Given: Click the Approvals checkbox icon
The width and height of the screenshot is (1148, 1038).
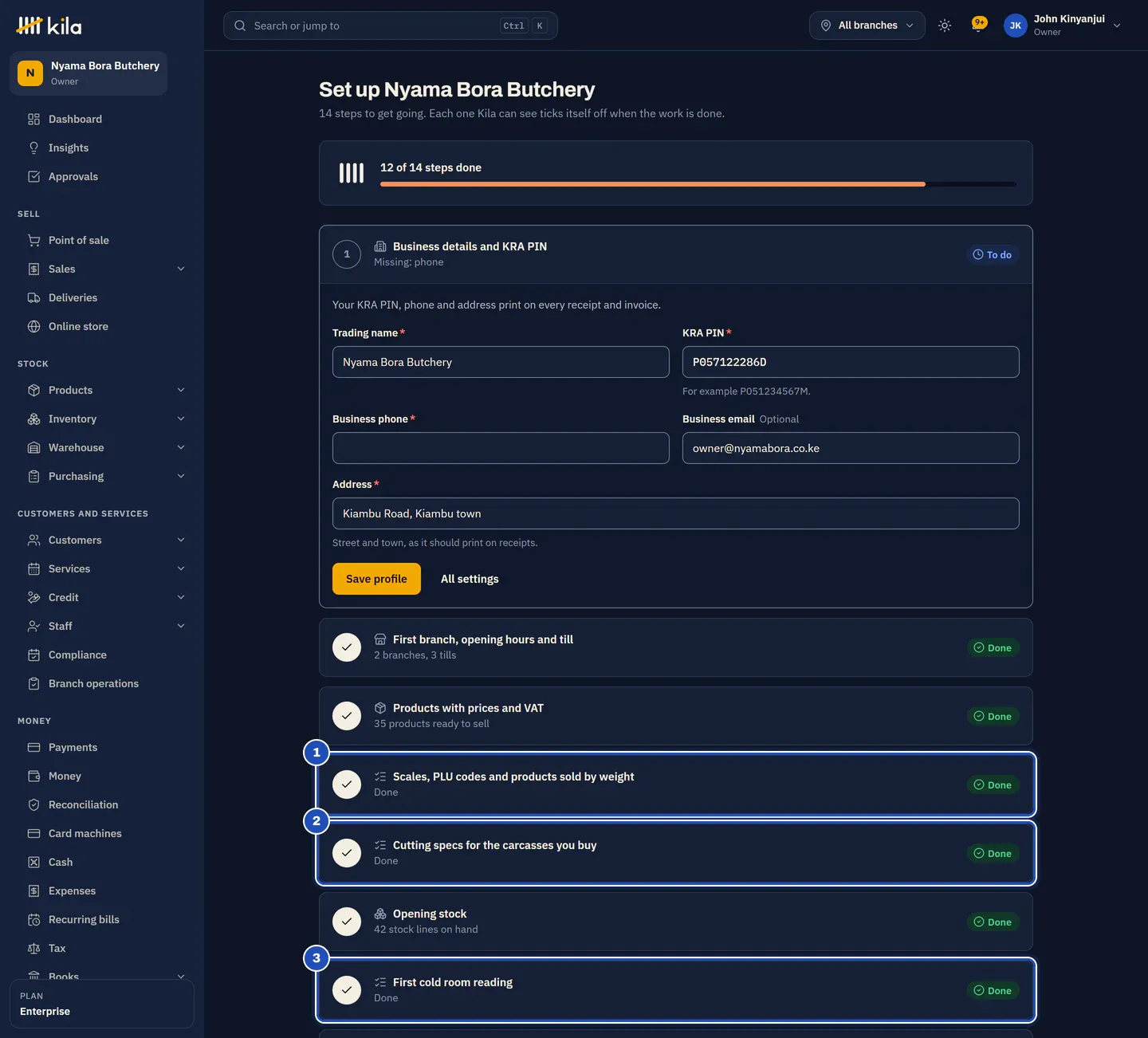Looking at the screenshot, I should [33, 177].
